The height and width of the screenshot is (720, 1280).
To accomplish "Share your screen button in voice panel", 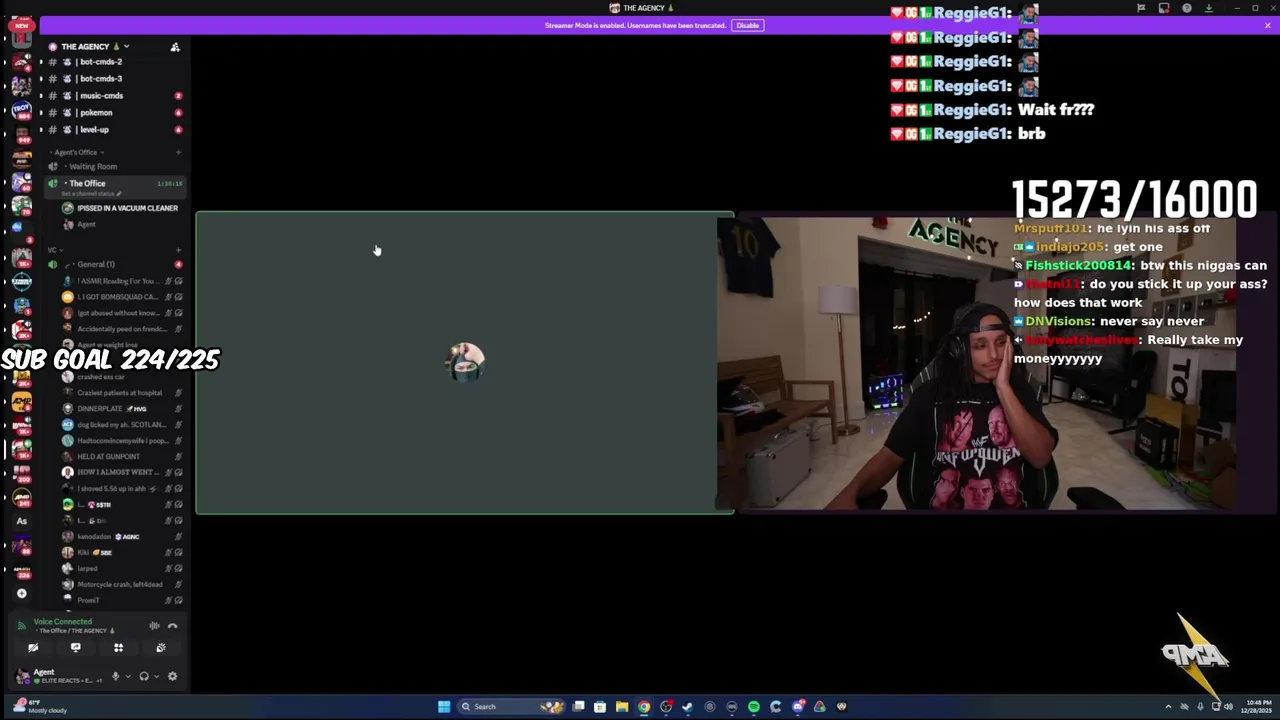I will coord(75,648).
